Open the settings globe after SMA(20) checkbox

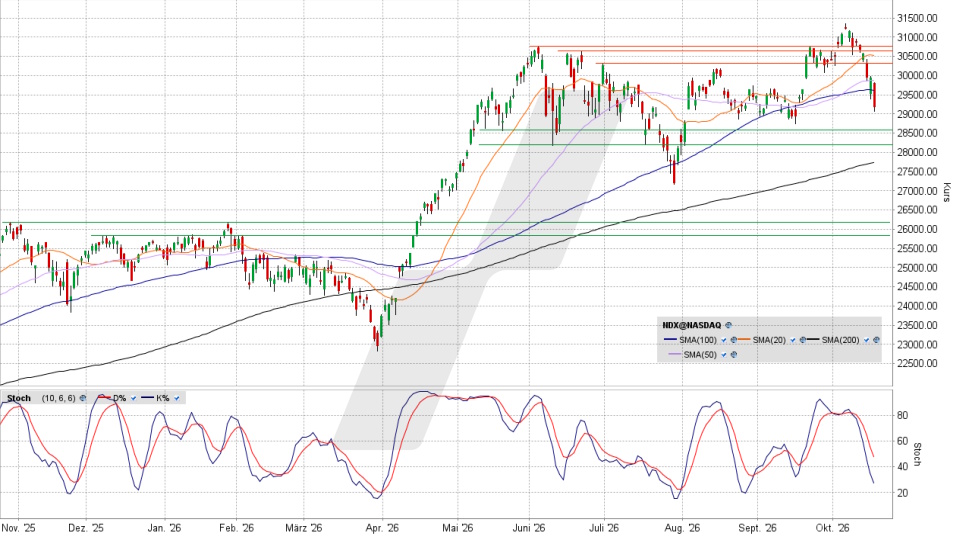[x=803, y=340]
